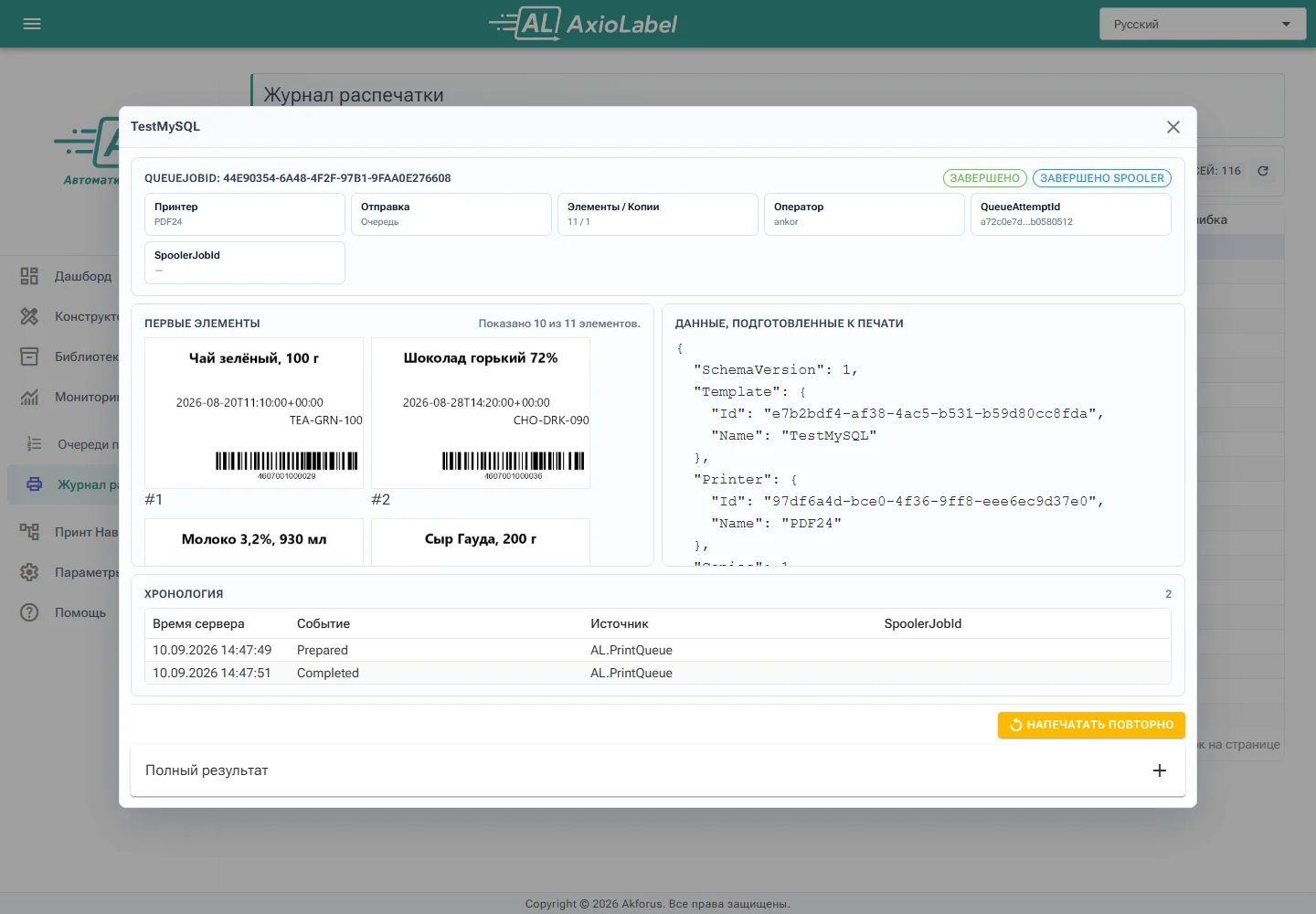The height and width of the screenshot is (914, 1316).
Task: Click the SpoolerJobId column header
Action: (923, 623)
